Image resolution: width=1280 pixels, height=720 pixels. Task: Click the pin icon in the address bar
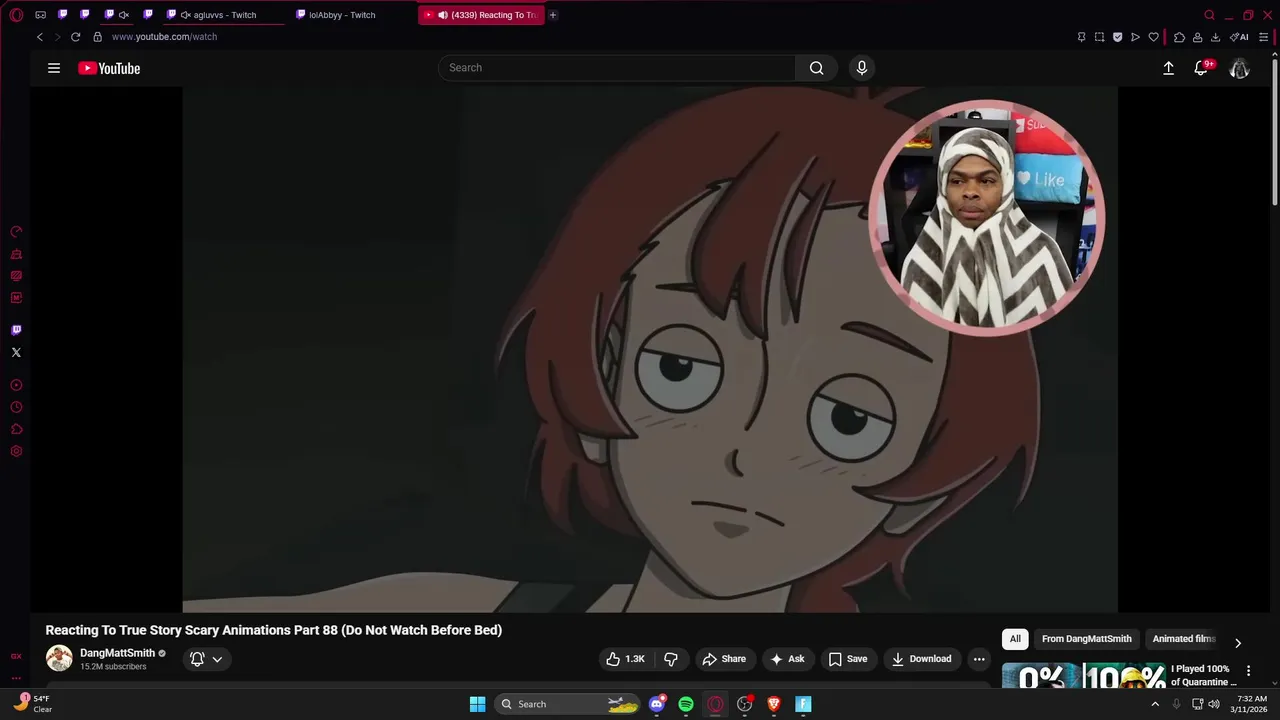pos(1081,37)
